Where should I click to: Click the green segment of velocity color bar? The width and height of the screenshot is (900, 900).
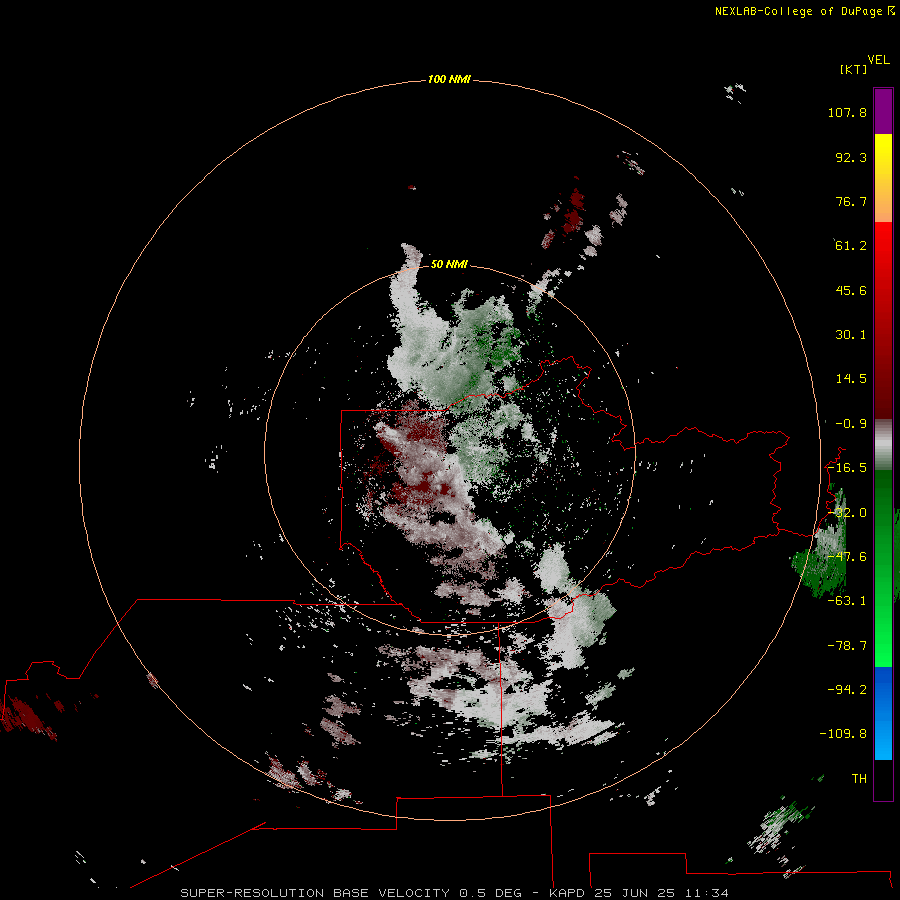pyautogui.click(x=883, y=568)
